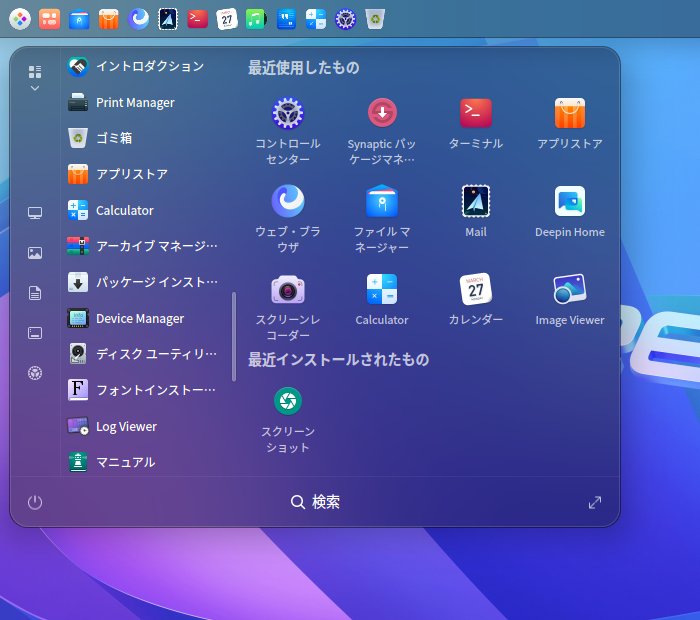Click the power button in the launcher
Viewport: 700px width, 620px height.
35,502
